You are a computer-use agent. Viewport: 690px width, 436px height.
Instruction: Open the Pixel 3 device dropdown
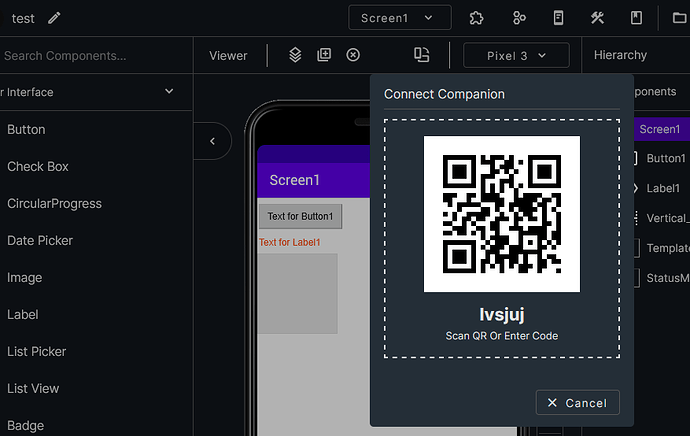(516, 55)
